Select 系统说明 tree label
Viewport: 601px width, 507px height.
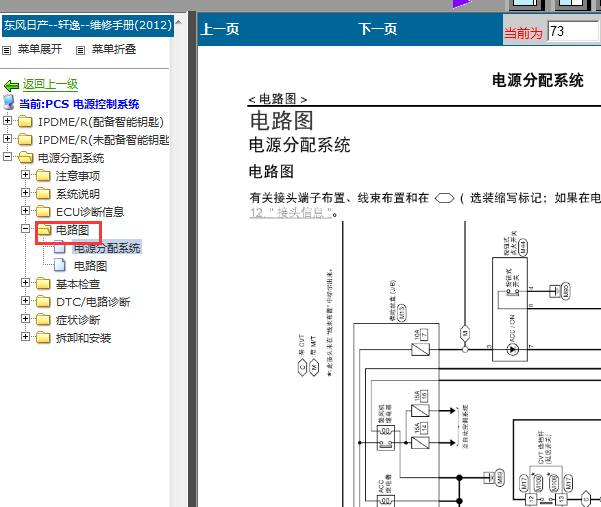pos(78,194)
